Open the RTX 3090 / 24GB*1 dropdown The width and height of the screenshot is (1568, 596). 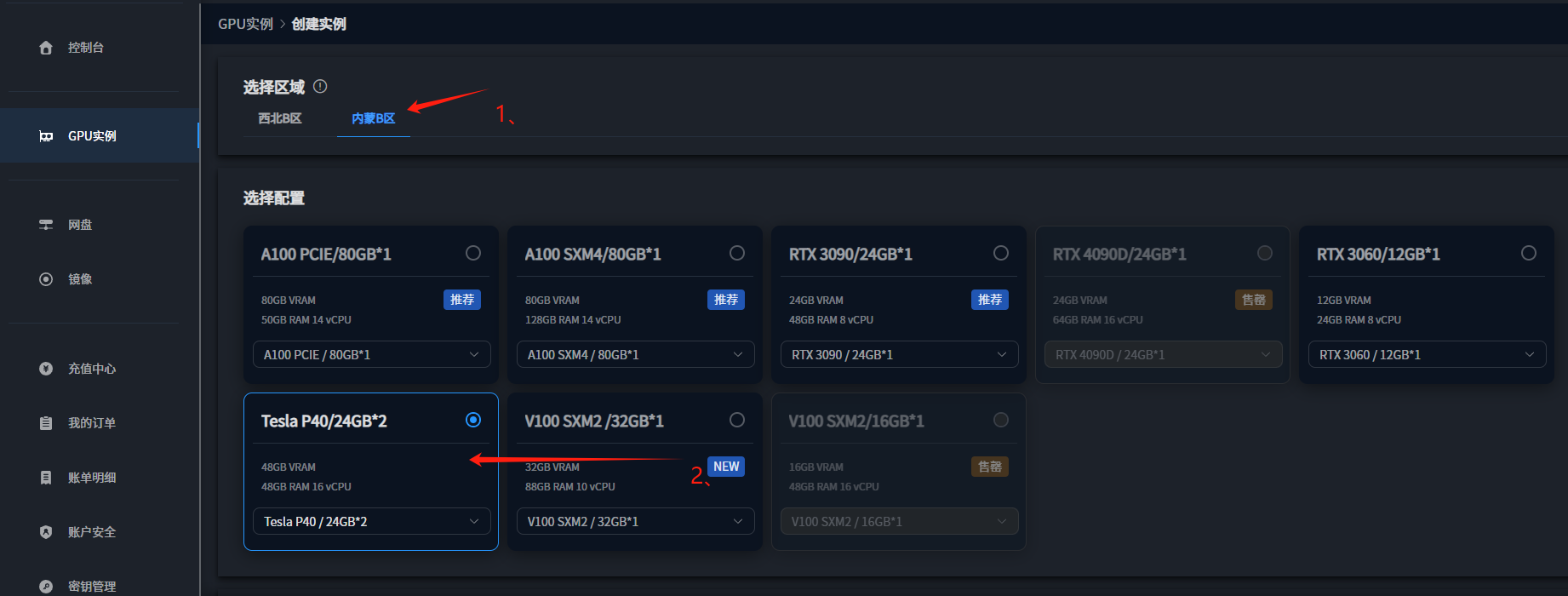pyautogui.click(x=900, y=354)
